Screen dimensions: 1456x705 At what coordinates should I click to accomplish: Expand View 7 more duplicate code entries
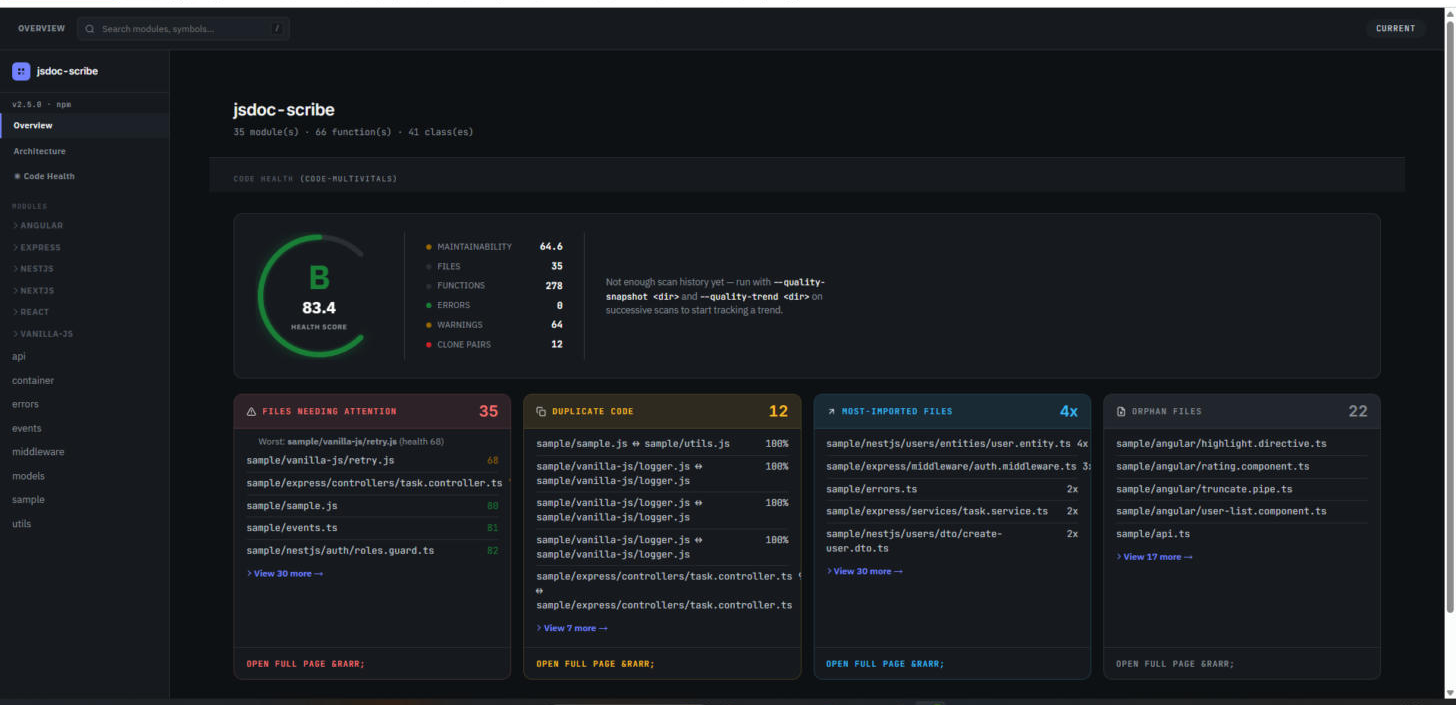572,628
